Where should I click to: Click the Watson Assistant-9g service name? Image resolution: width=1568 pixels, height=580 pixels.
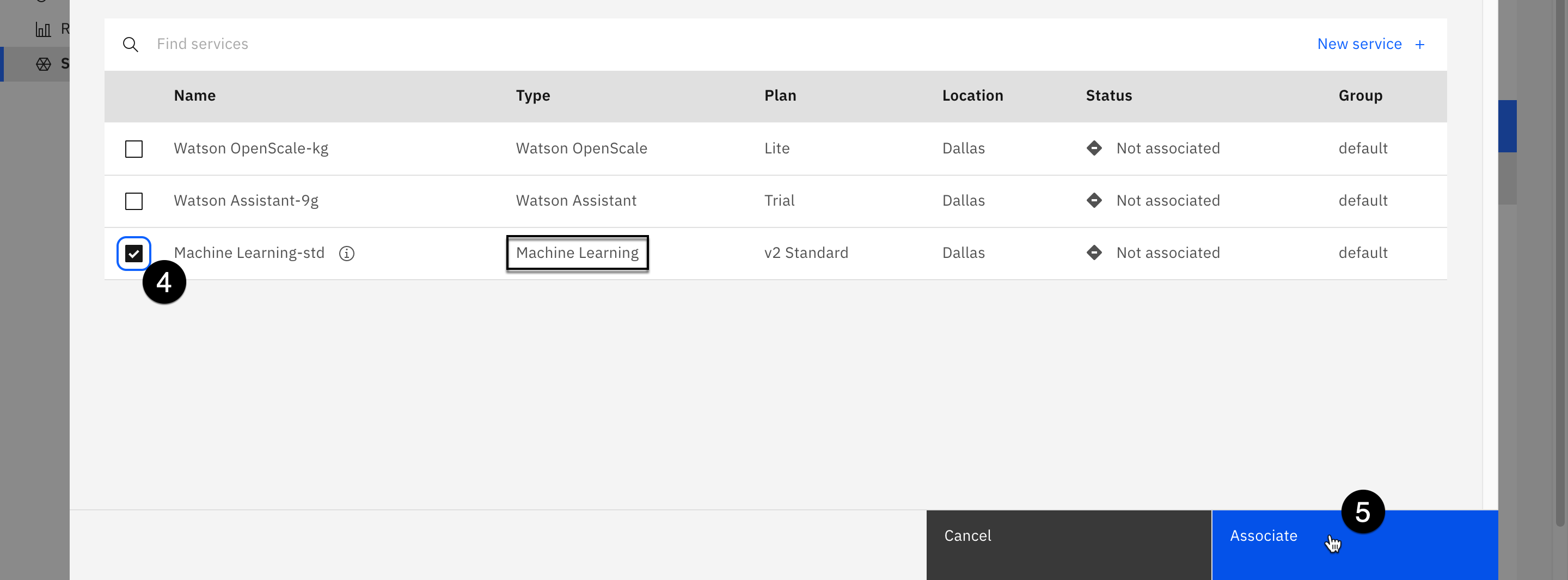click(246, 201)
